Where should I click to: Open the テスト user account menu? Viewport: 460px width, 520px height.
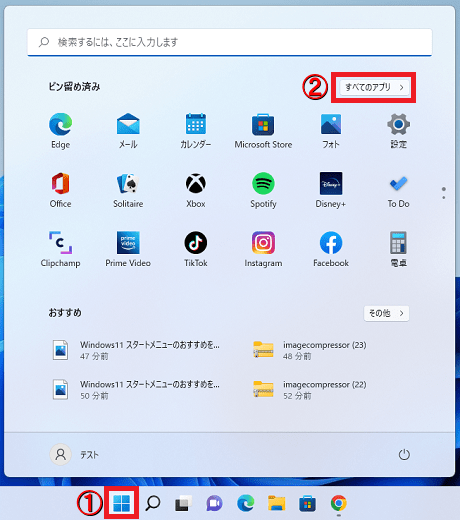(74, 455)
